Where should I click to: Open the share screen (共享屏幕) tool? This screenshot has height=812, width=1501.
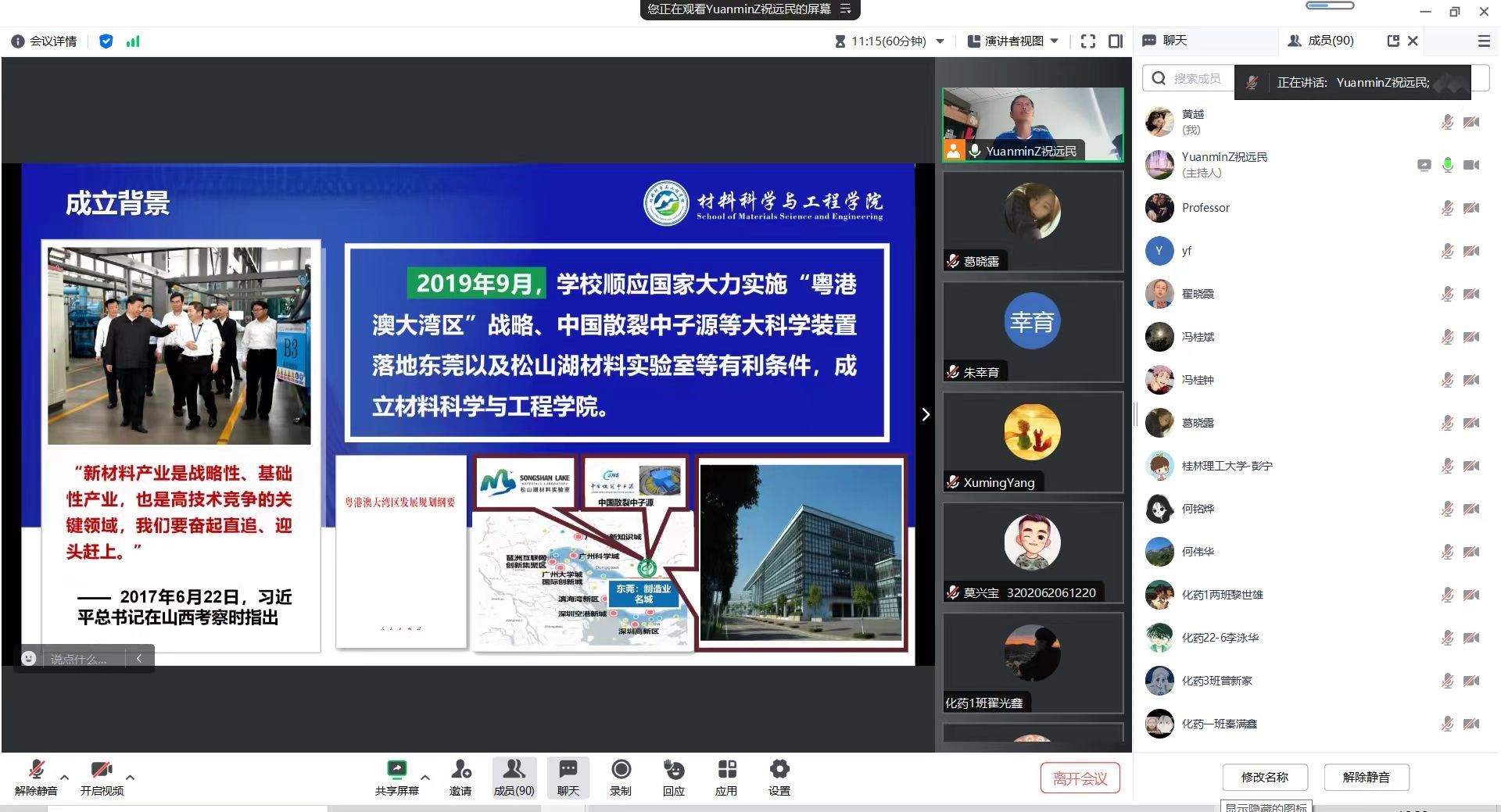[396, 770]
